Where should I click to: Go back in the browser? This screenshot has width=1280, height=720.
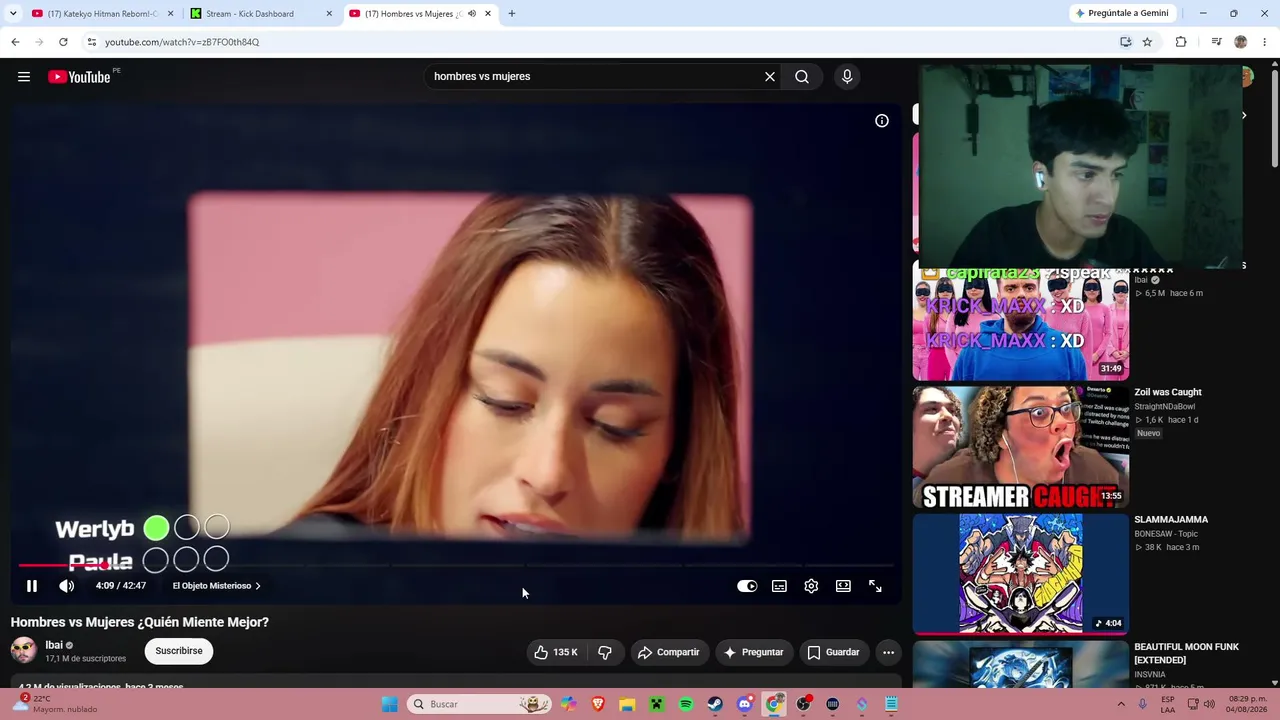15,42
